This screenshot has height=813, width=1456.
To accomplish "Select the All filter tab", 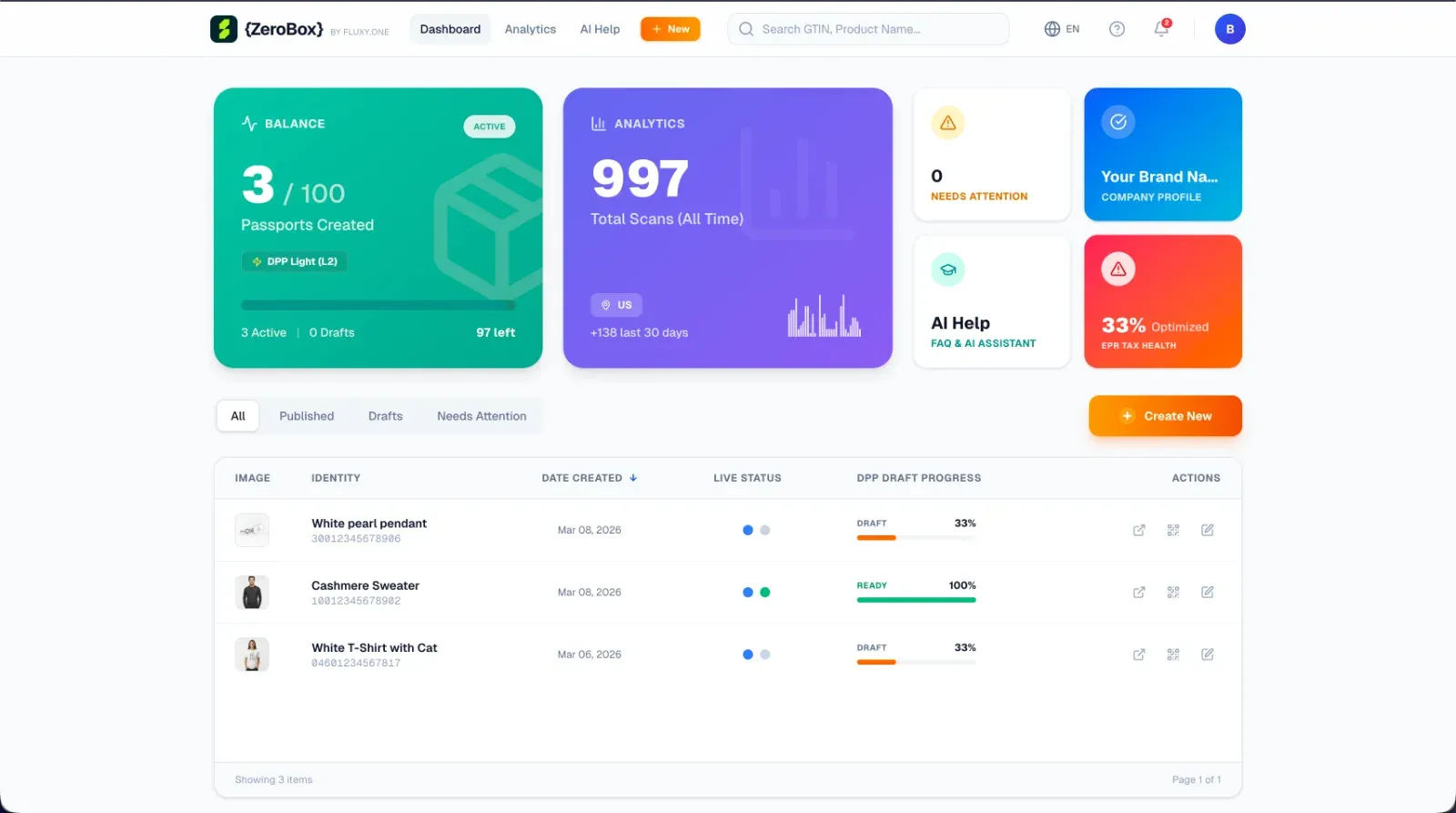I will point(238,416).
